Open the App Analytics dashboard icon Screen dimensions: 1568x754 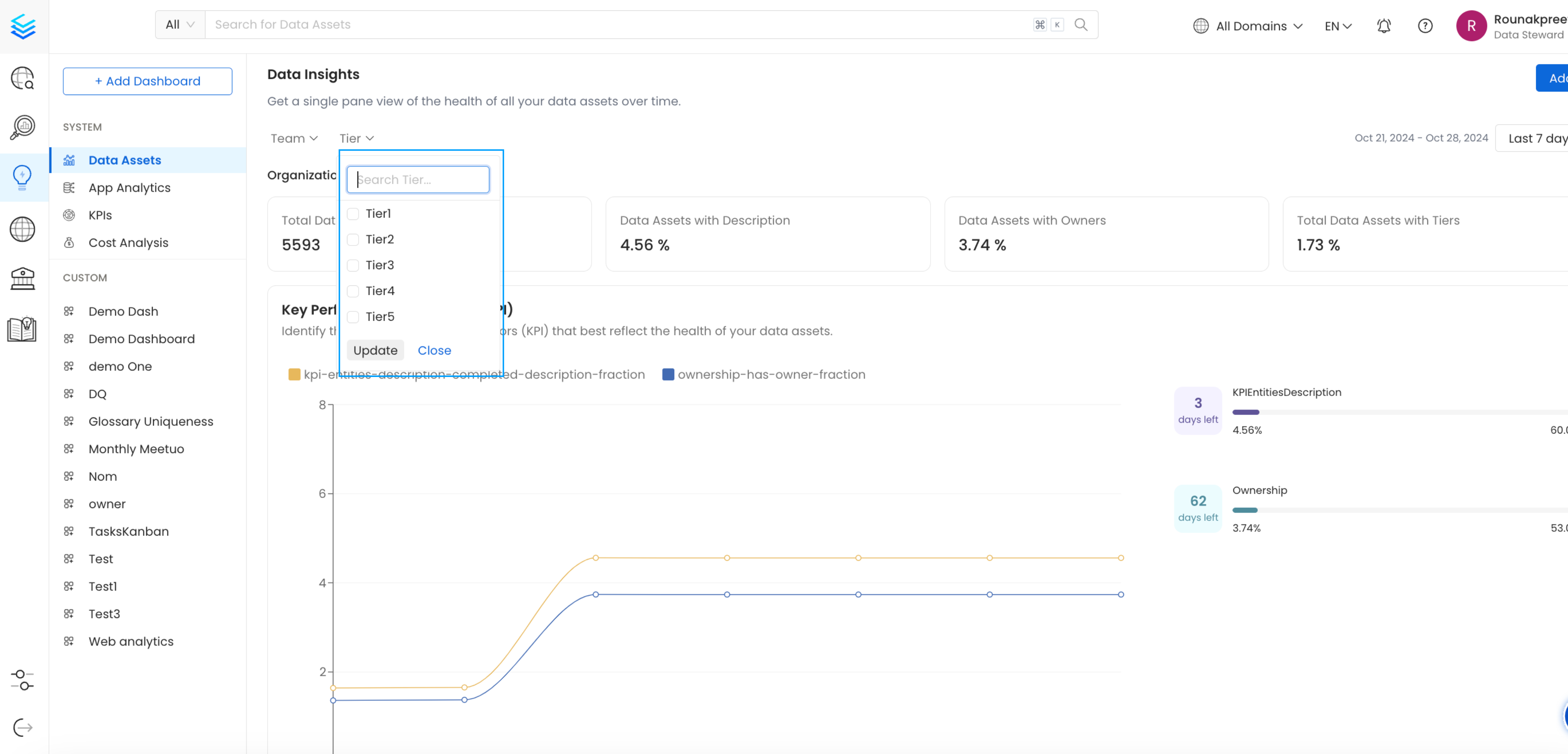(70, 187)
